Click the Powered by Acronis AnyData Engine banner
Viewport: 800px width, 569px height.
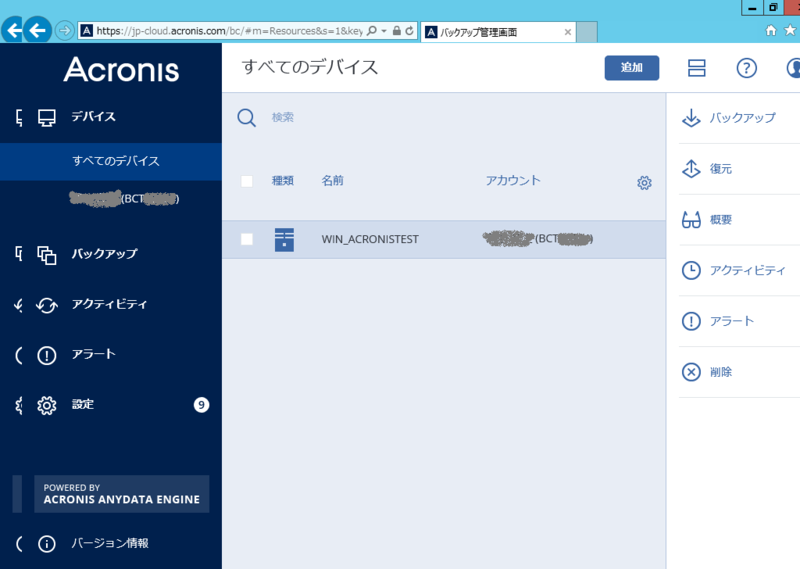click(x=121, y=494)
